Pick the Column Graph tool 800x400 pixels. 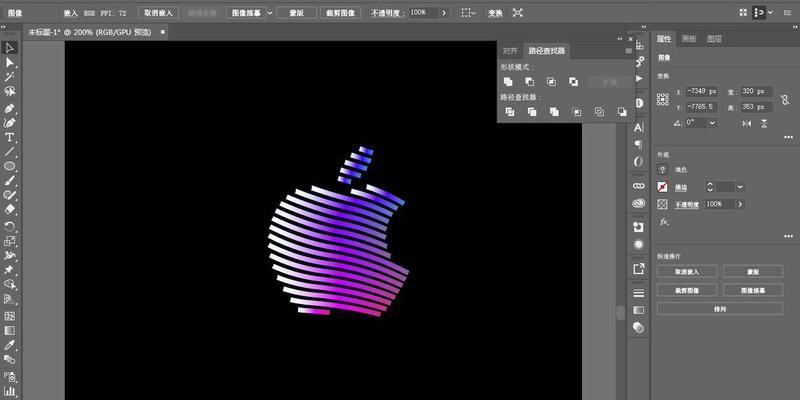[x=9, y=392]
